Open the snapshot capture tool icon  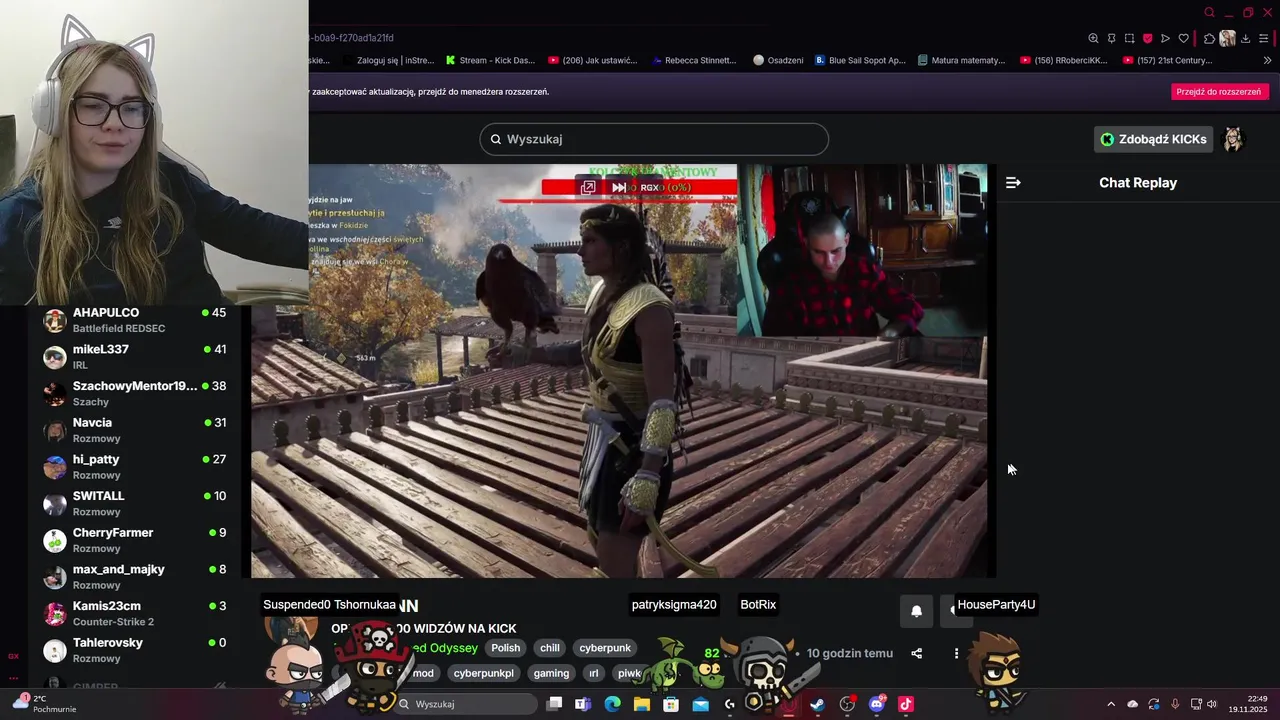1129,38
